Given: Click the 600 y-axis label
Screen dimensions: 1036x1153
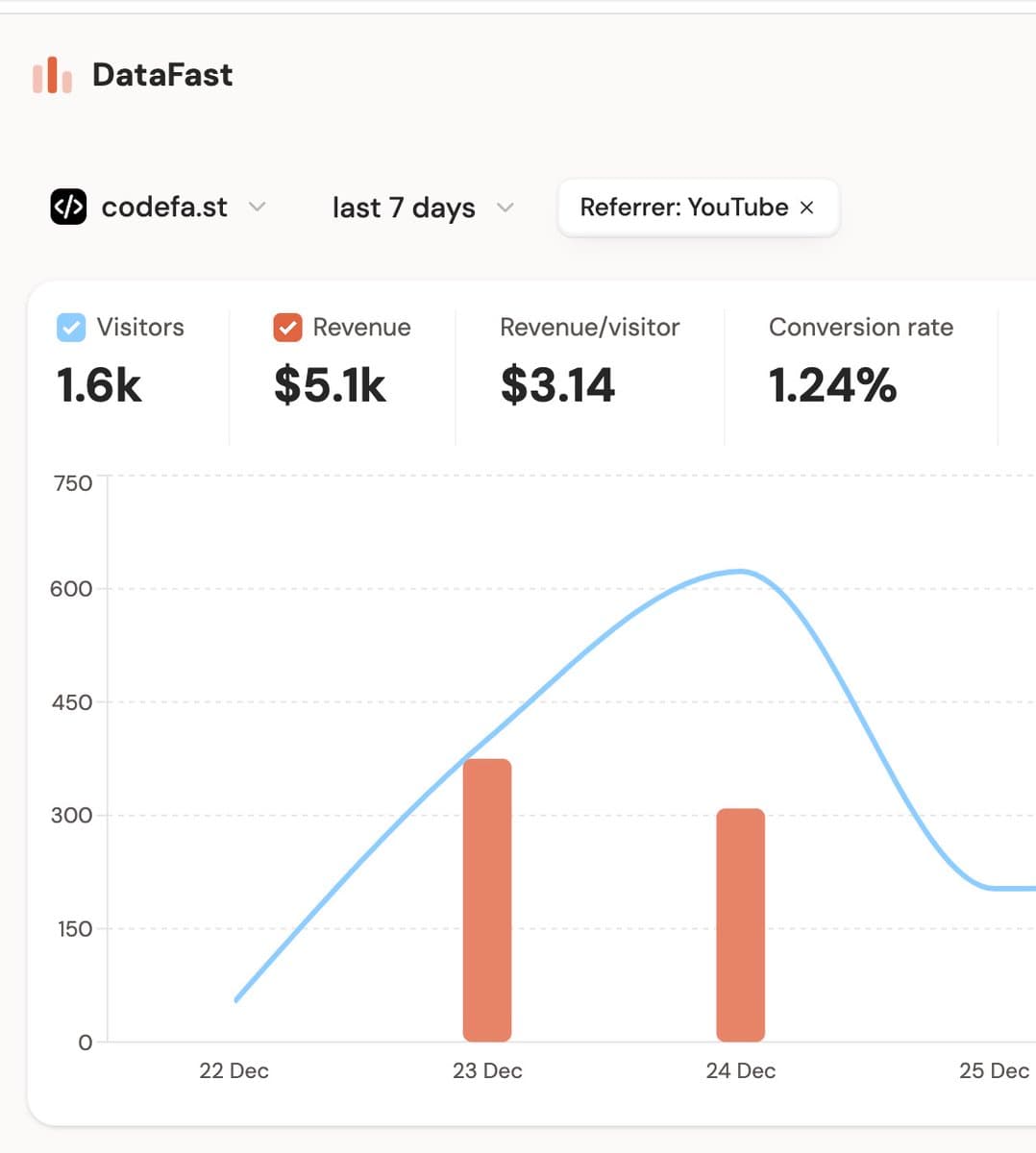Looking at the screenshot, I should (71, 589).
